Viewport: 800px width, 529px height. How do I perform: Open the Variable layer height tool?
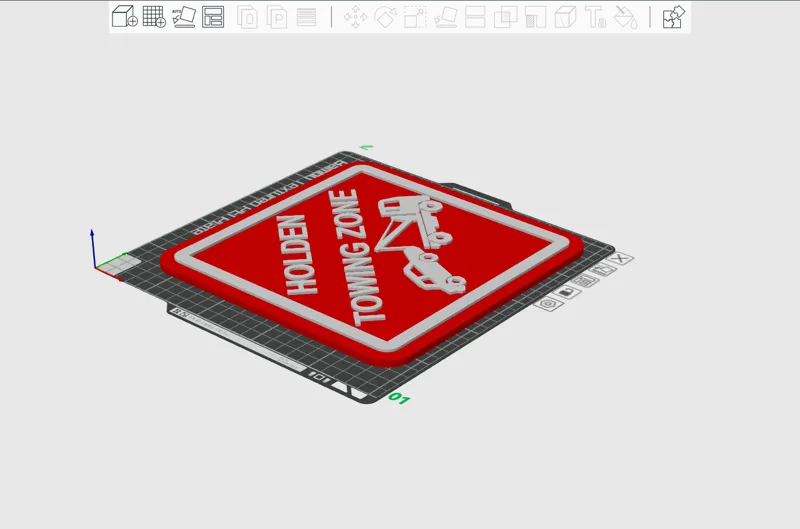coord(306,17)
